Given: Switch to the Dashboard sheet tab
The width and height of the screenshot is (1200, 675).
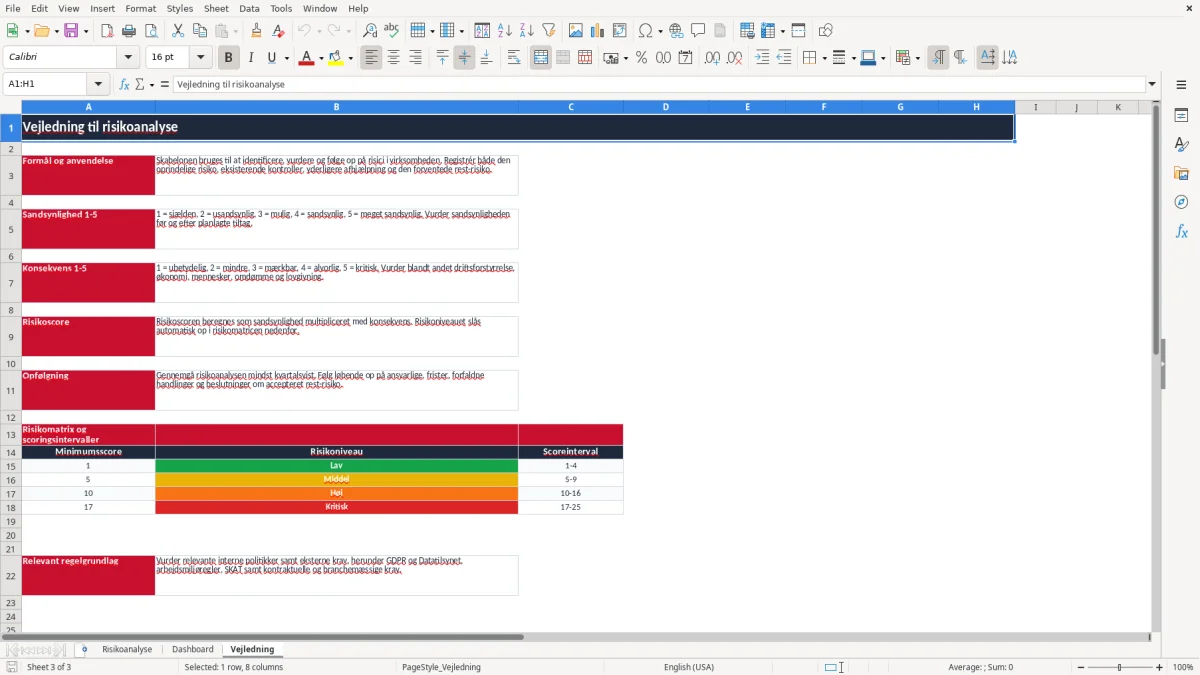Looking at the screenshot, I should tap(193, 649).
